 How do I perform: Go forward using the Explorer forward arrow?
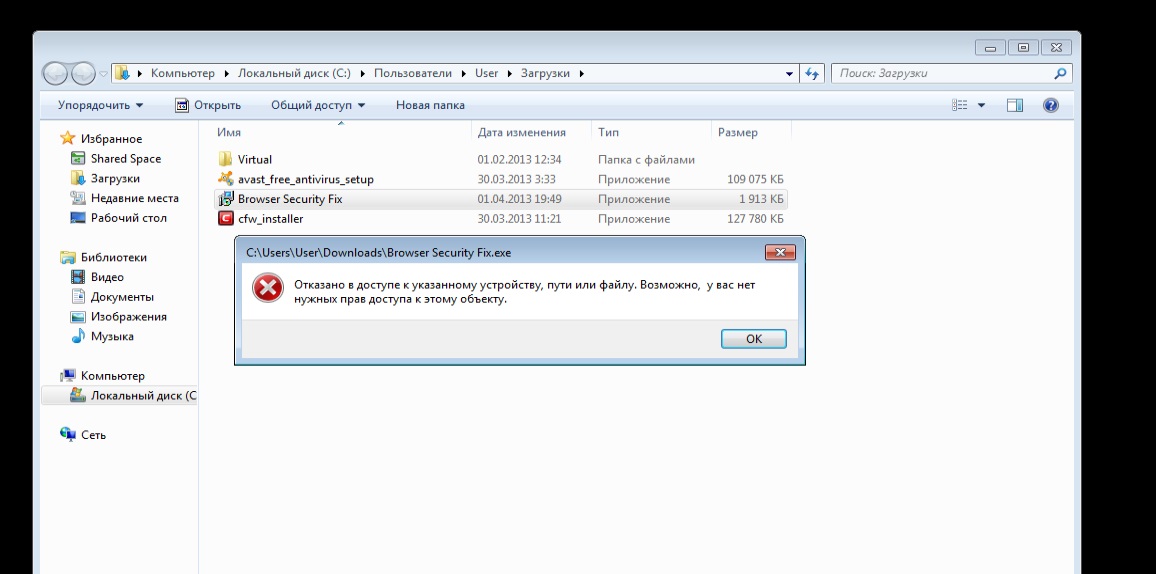point(83,73)
